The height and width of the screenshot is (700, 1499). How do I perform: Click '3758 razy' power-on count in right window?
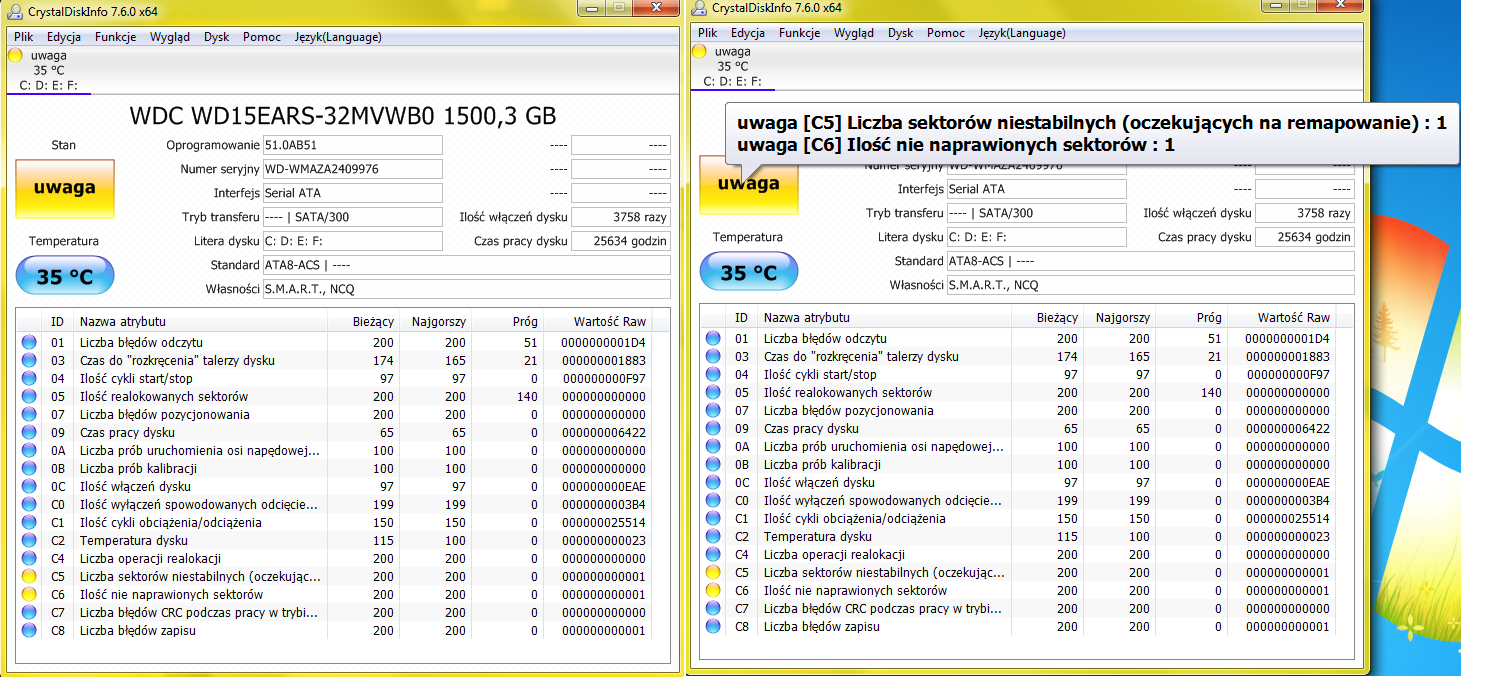1304,213
